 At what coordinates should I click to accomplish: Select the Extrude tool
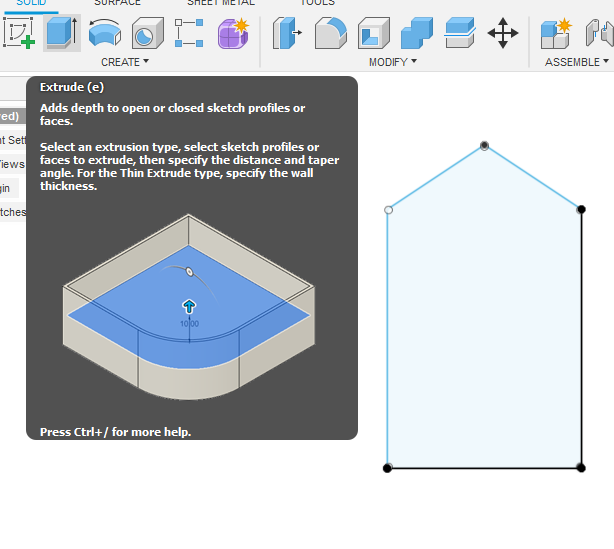pyautogui.click(x=61, y=33)
